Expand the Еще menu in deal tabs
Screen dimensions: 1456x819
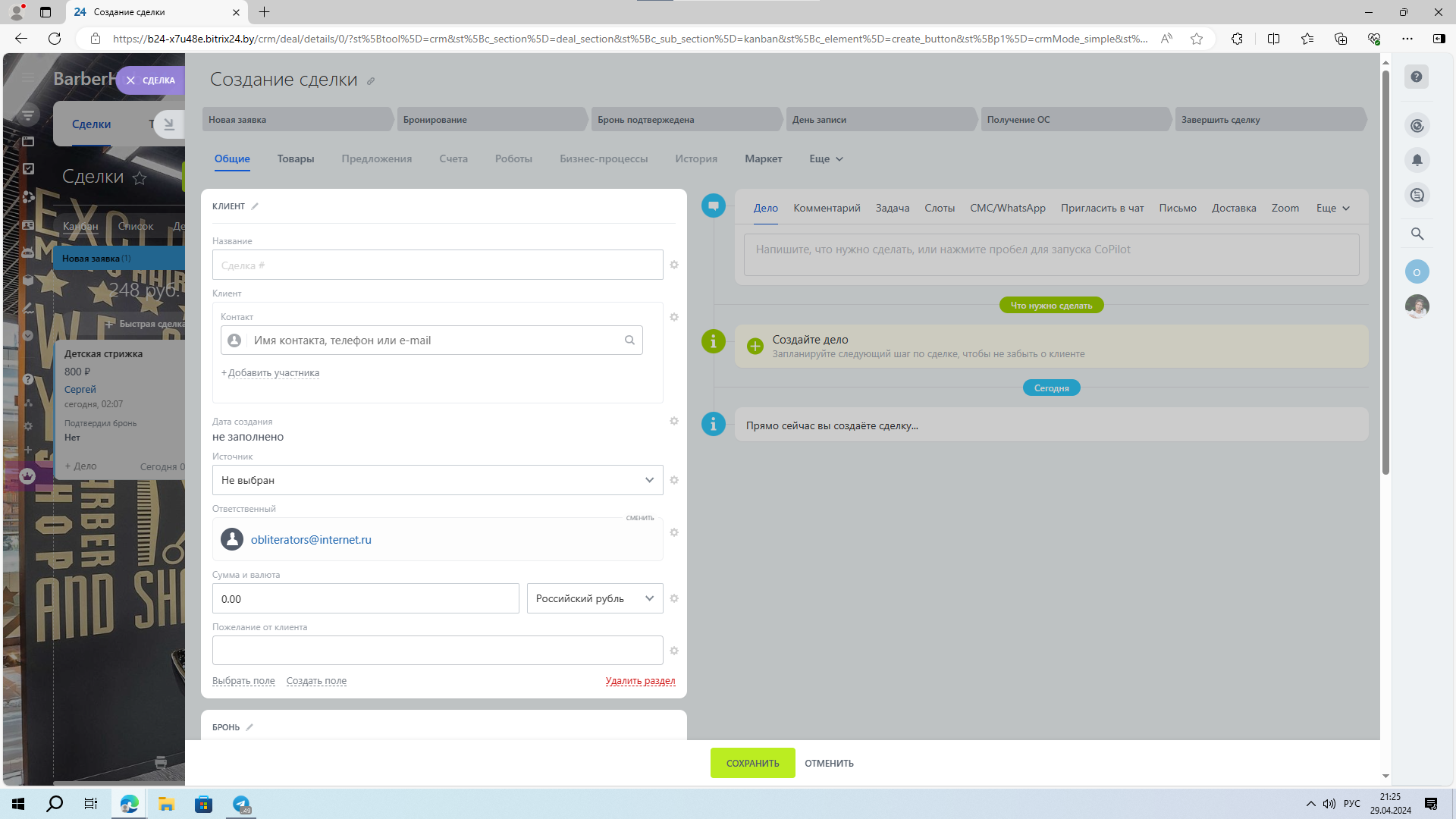pyautogui.click(x=826, y=158)
